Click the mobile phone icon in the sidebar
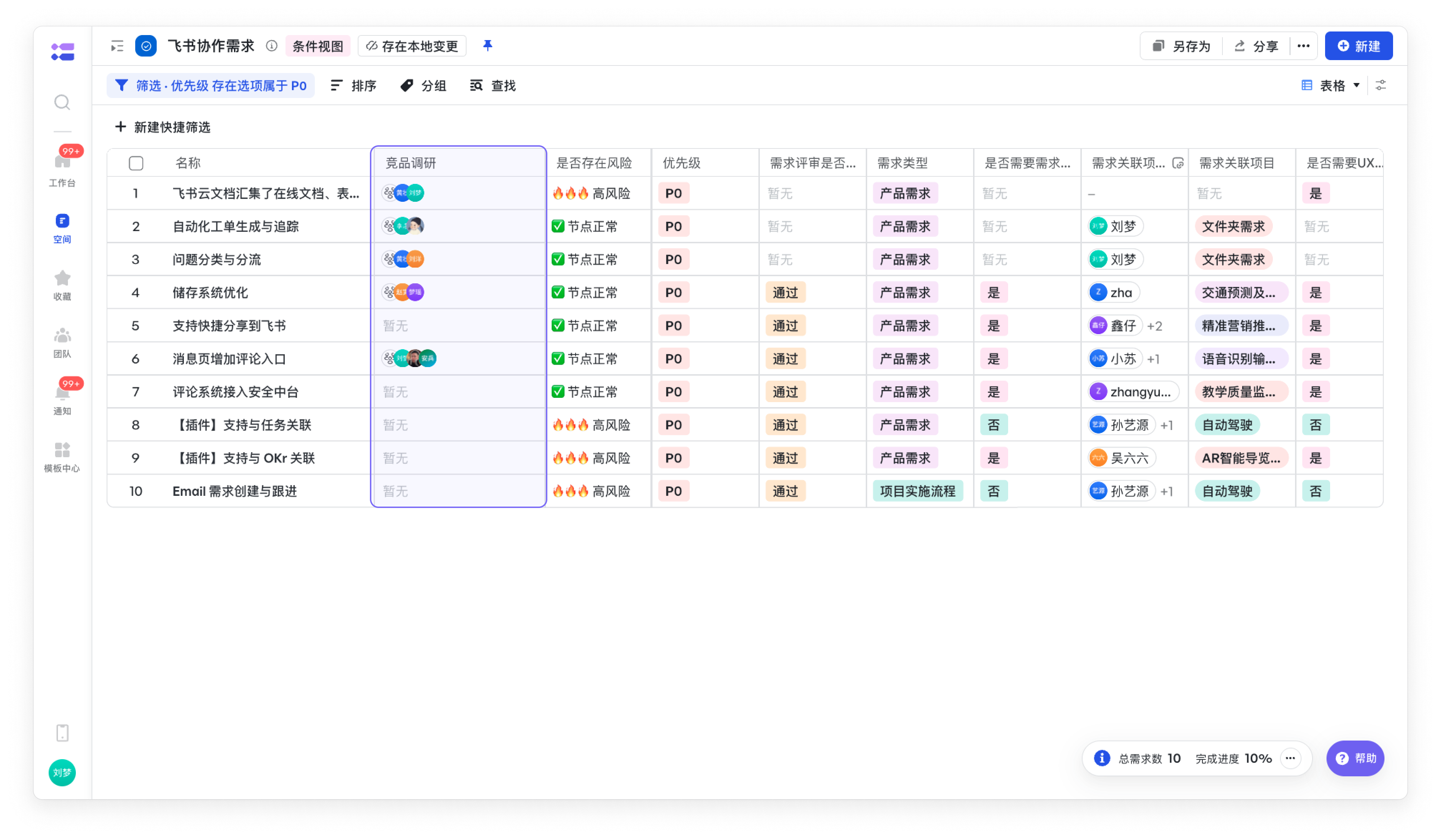The width and height of the screenshot is (1441, 840). point(62,733)
